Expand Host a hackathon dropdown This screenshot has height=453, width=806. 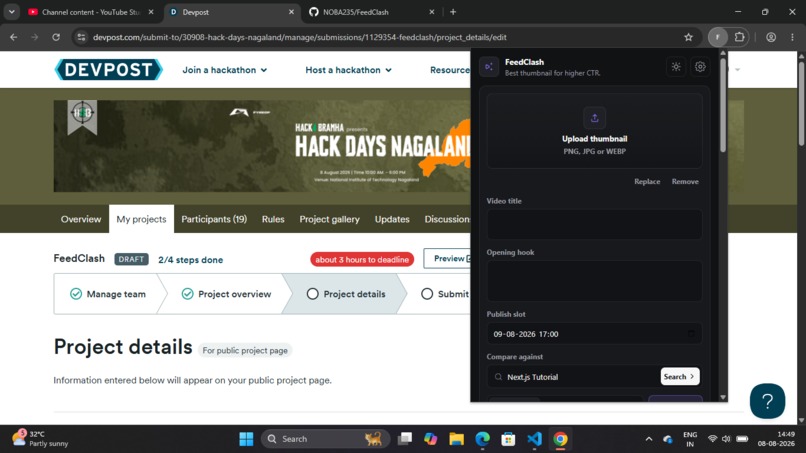click(349, 70)
